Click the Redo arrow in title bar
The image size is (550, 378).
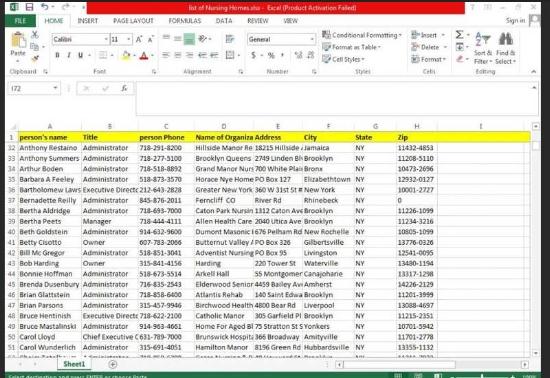65,7
